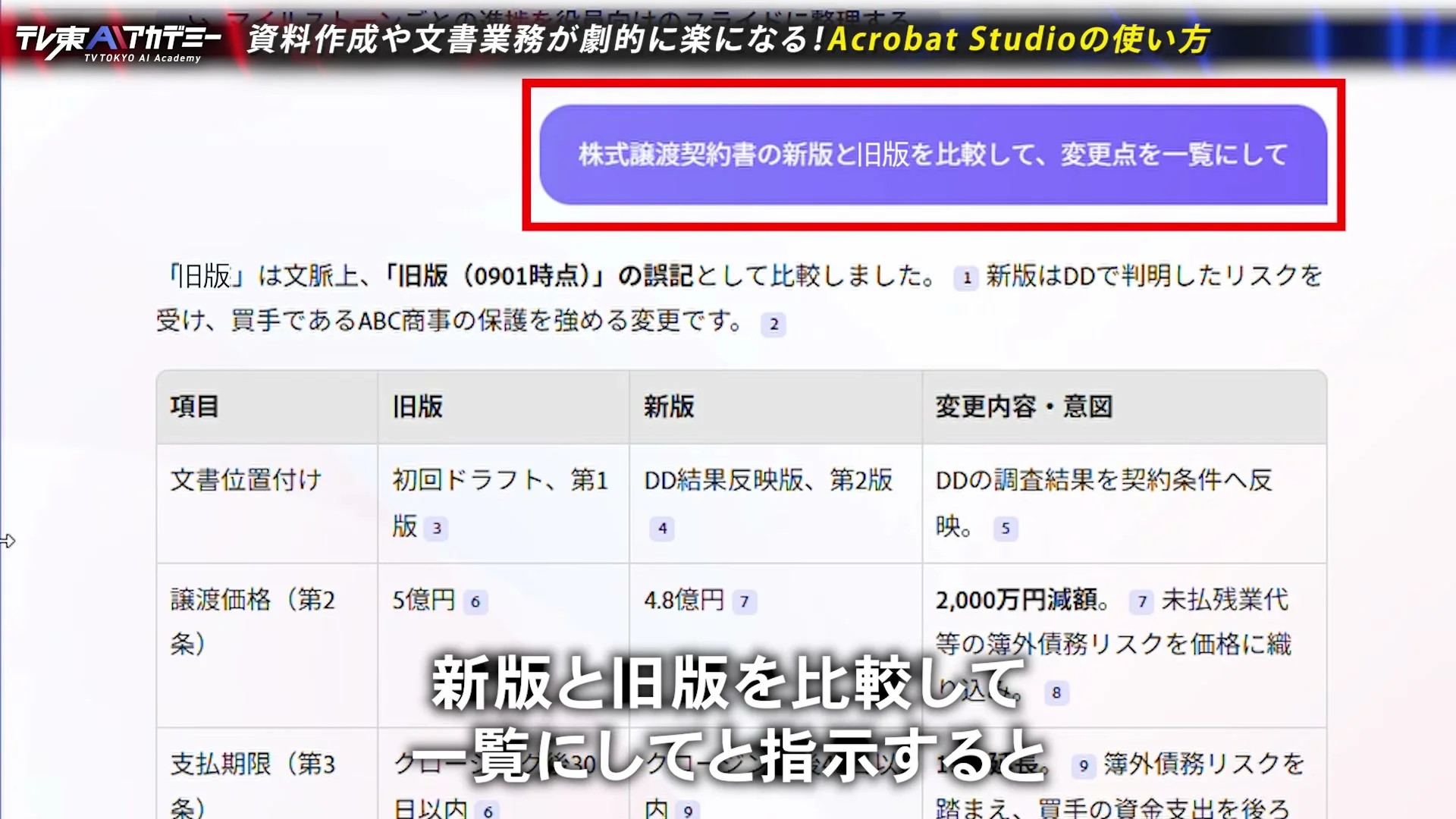Click the 5億円 value
This screenshot has width=1456, height=819.
pyautogui.click(x=423, y=601)
